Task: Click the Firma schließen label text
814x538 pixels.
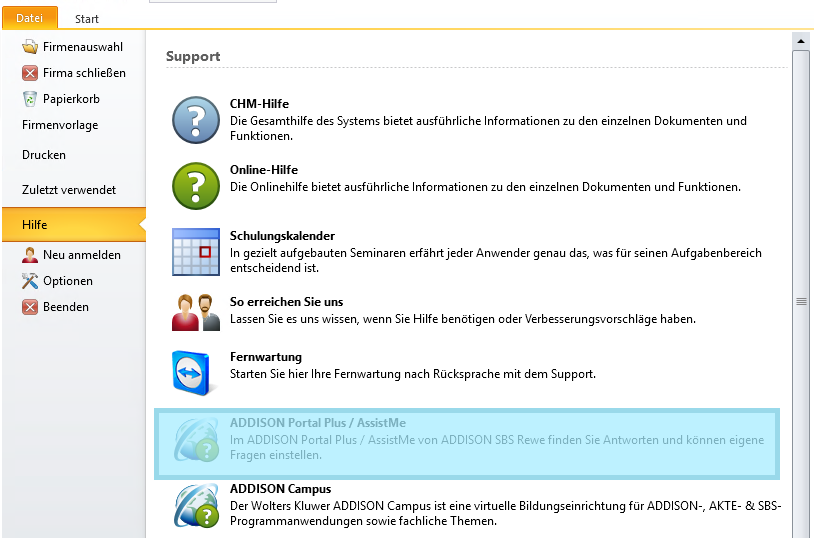Action: pos(84,73)
